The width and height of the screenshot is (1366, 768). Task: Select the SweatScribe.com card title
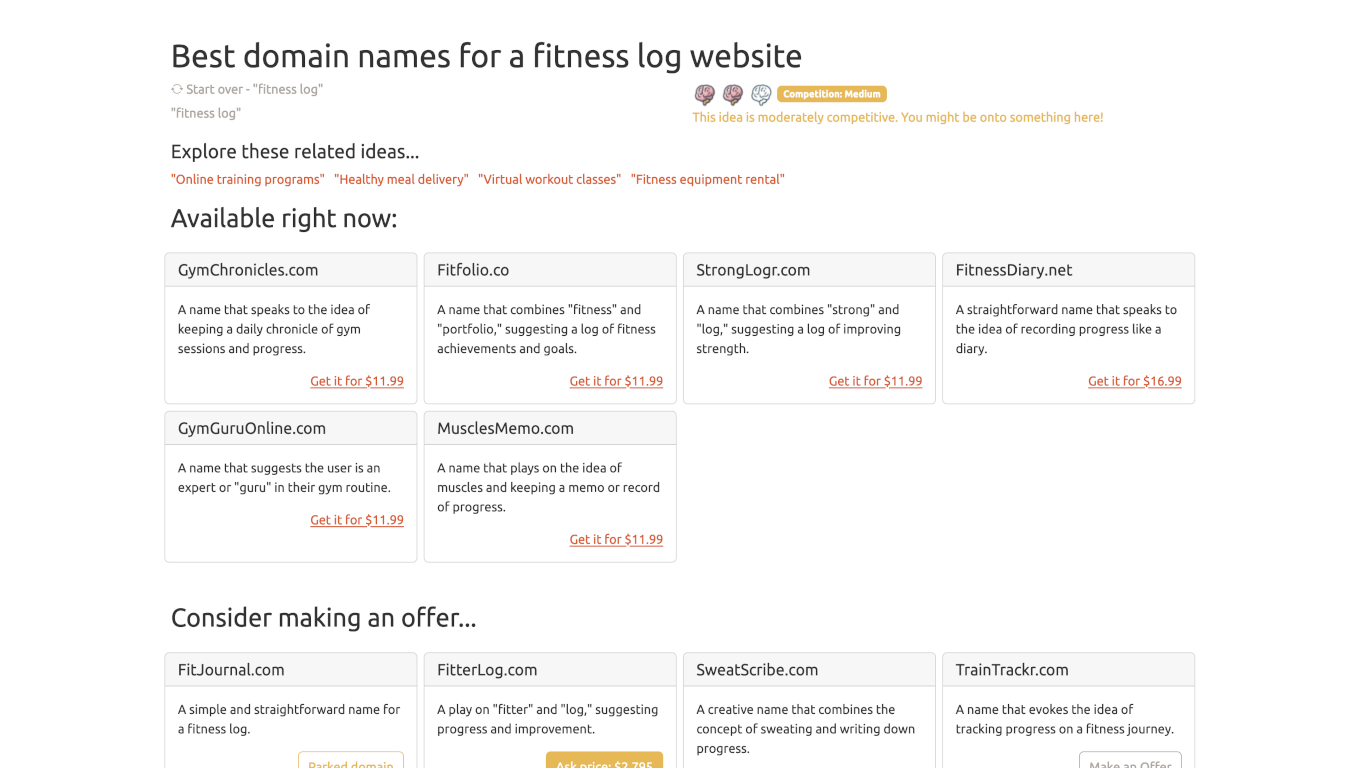click(x=757, y=670)
